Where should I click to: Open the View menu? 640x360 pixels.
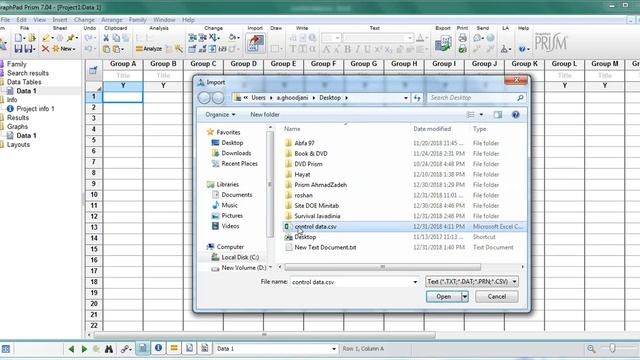pyautogui.click(x=40, y=20)
